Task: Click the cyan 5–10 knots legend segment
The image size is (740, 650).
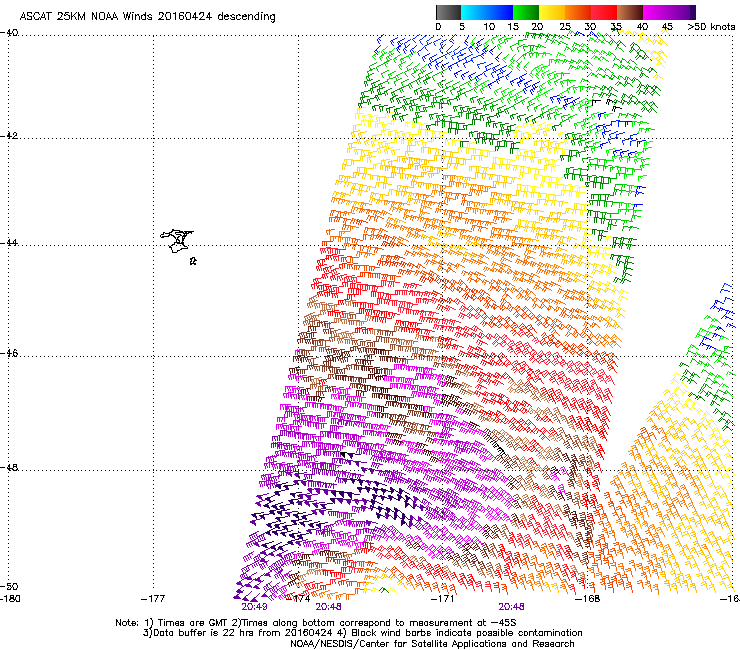Action: tap(474, 12)
